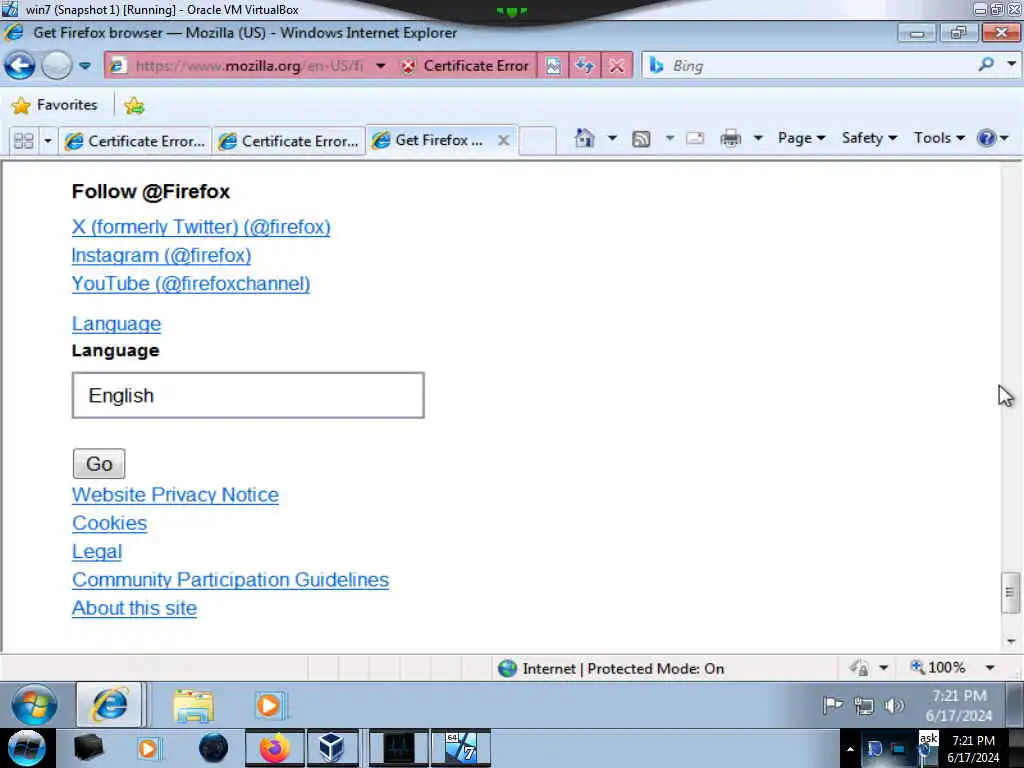Expand the 100% zoom level dropdown

(990, 667)
